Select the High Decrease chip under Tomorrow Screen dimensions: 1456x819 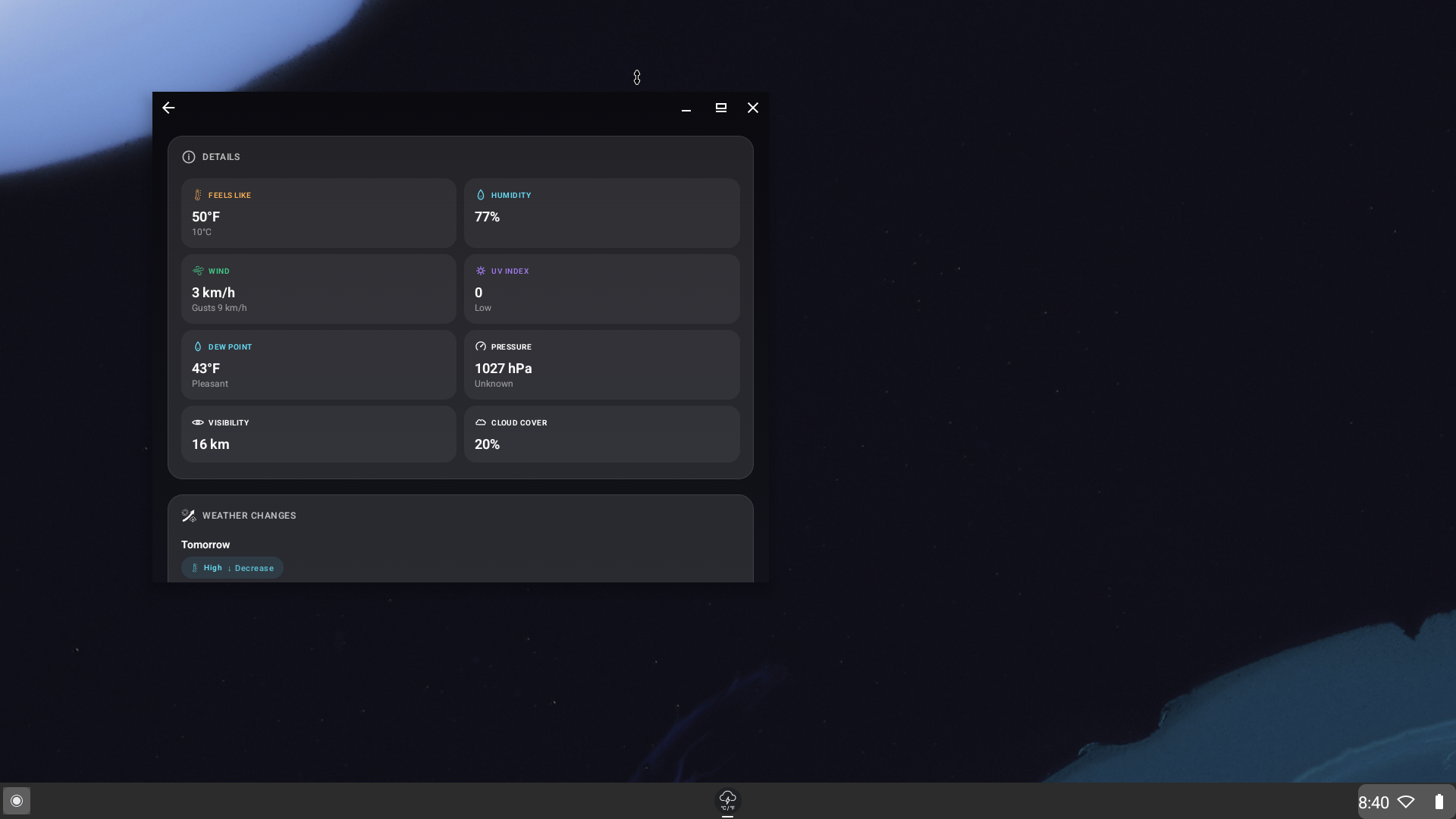[232, 567]
